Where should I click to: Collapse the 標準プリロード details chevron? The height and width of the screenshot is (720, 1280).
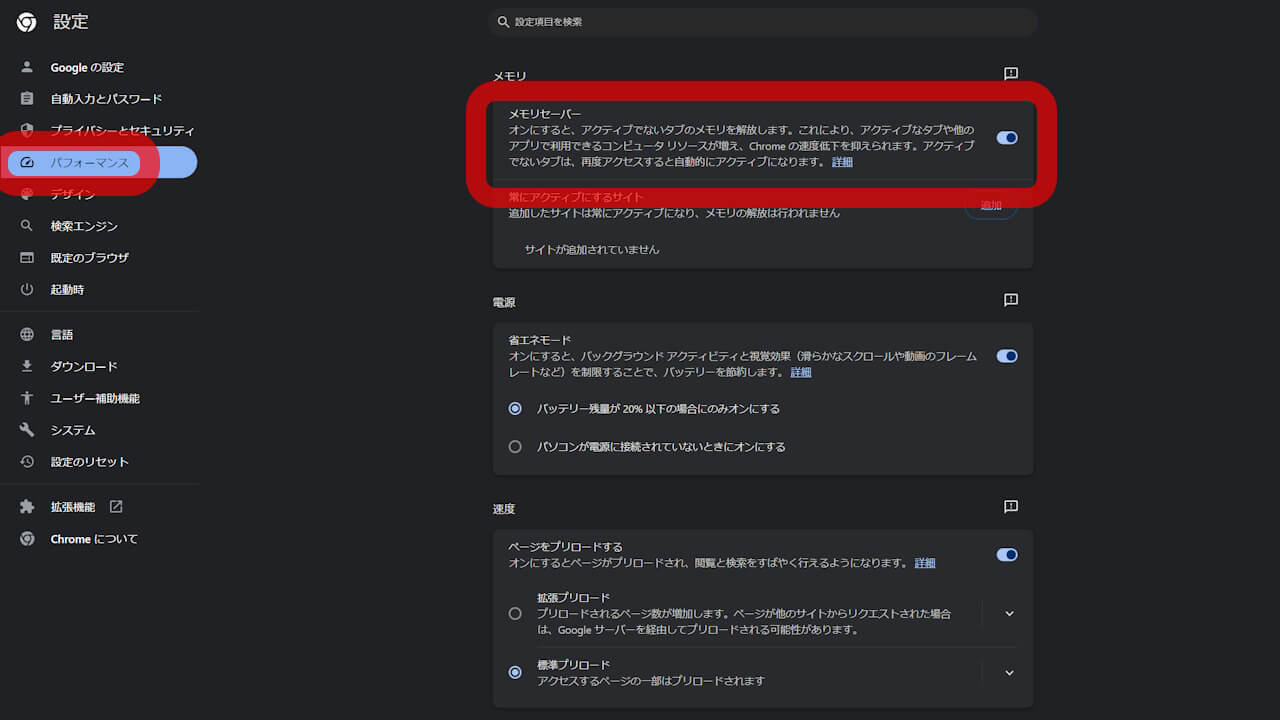pos(1009,672)
